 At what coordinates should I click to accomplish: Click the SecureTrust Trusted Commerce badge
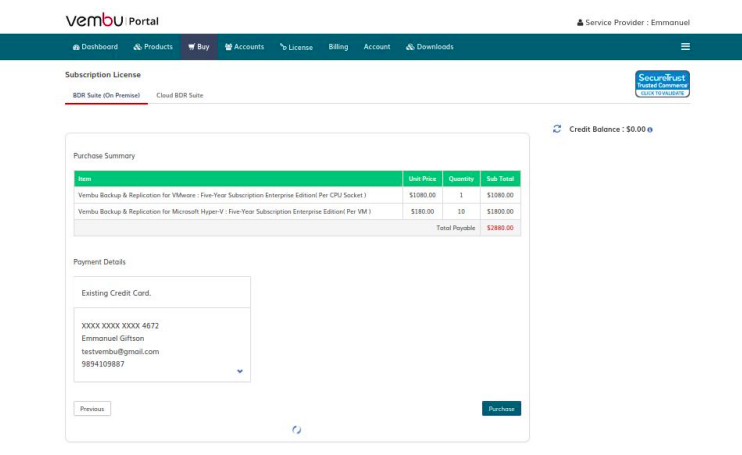(662, 84)
